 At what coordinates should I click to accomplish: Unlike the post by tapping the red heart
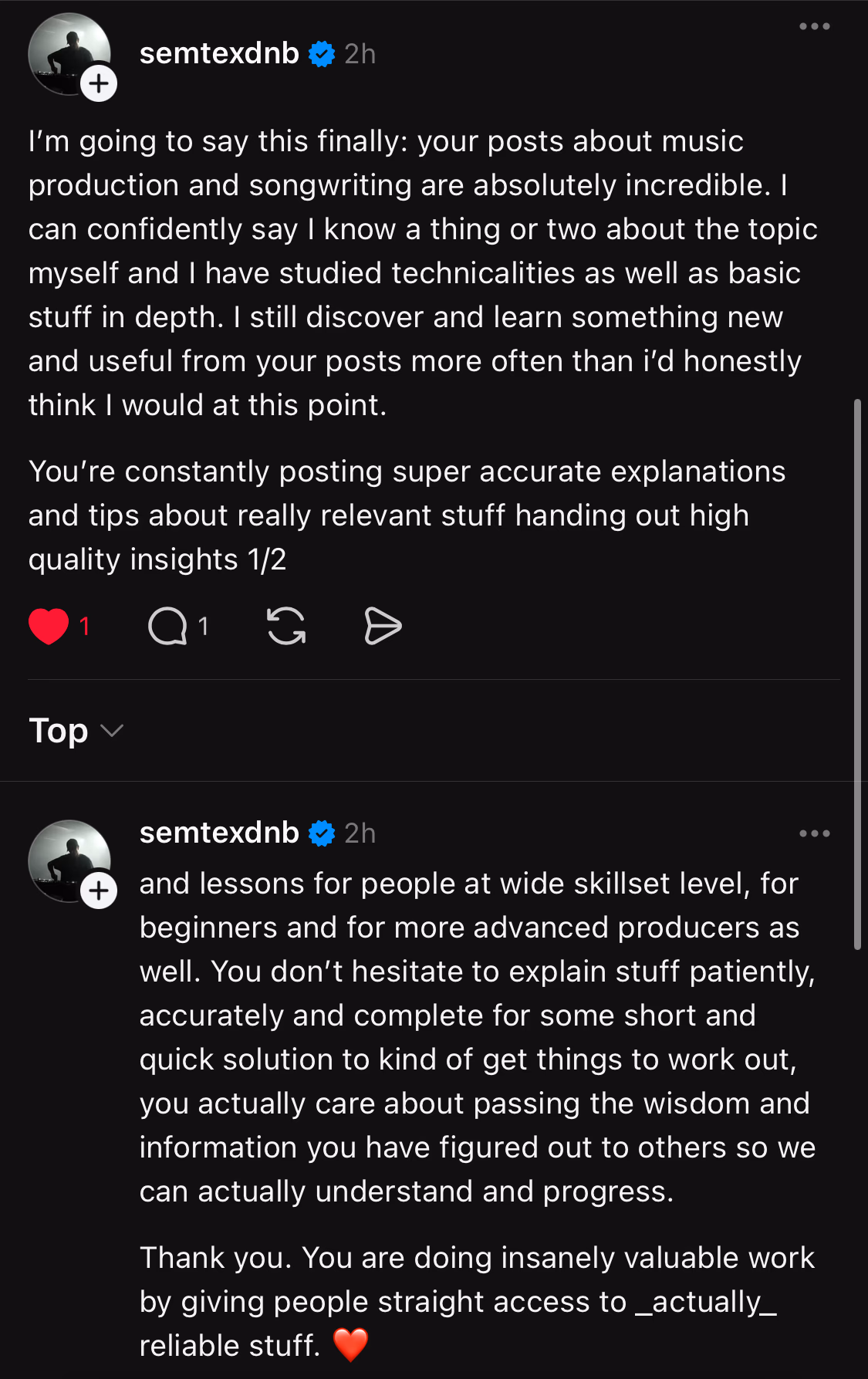[x=50, y=627]
